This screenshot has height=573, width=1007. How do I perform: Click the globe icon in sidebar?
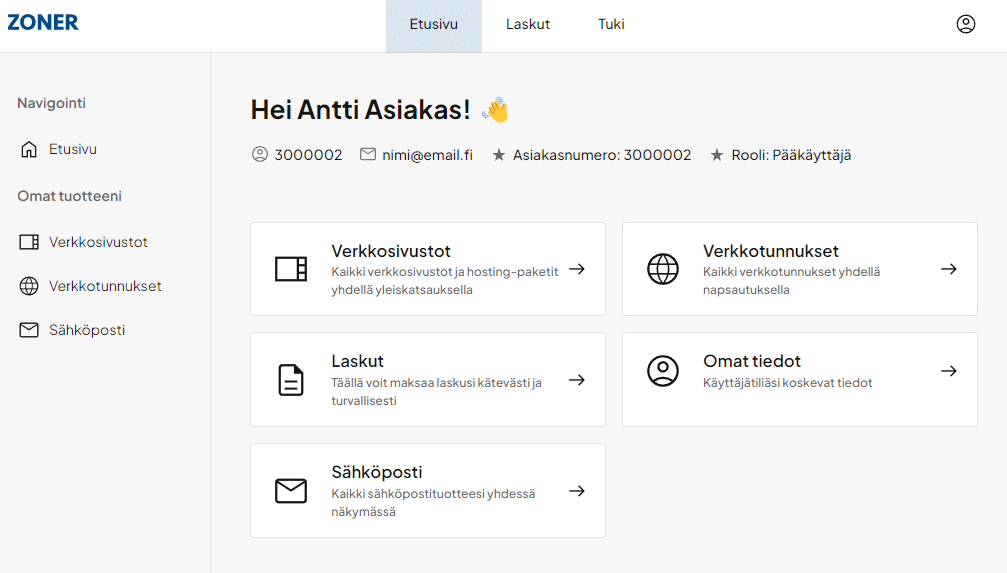click(29, 286)
